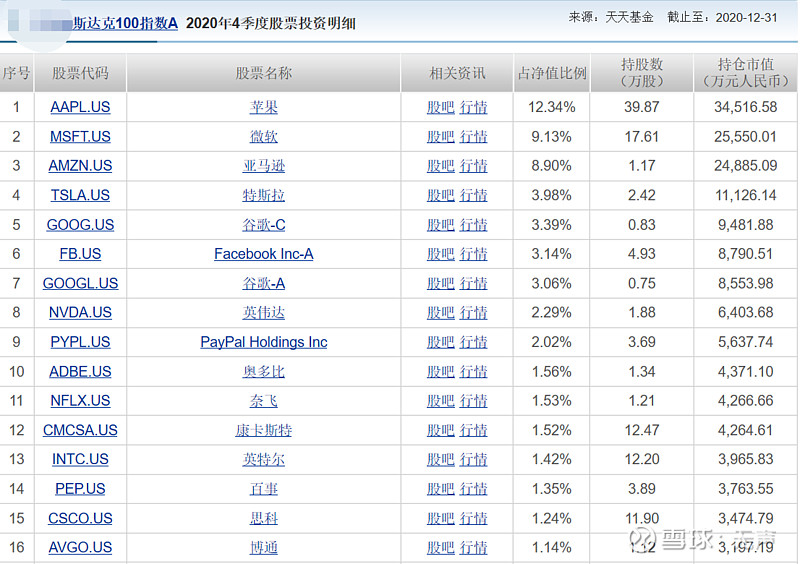800x564 pixels.
Task: Select the 持仓市值 column header
Action: (x=745, y=73)
